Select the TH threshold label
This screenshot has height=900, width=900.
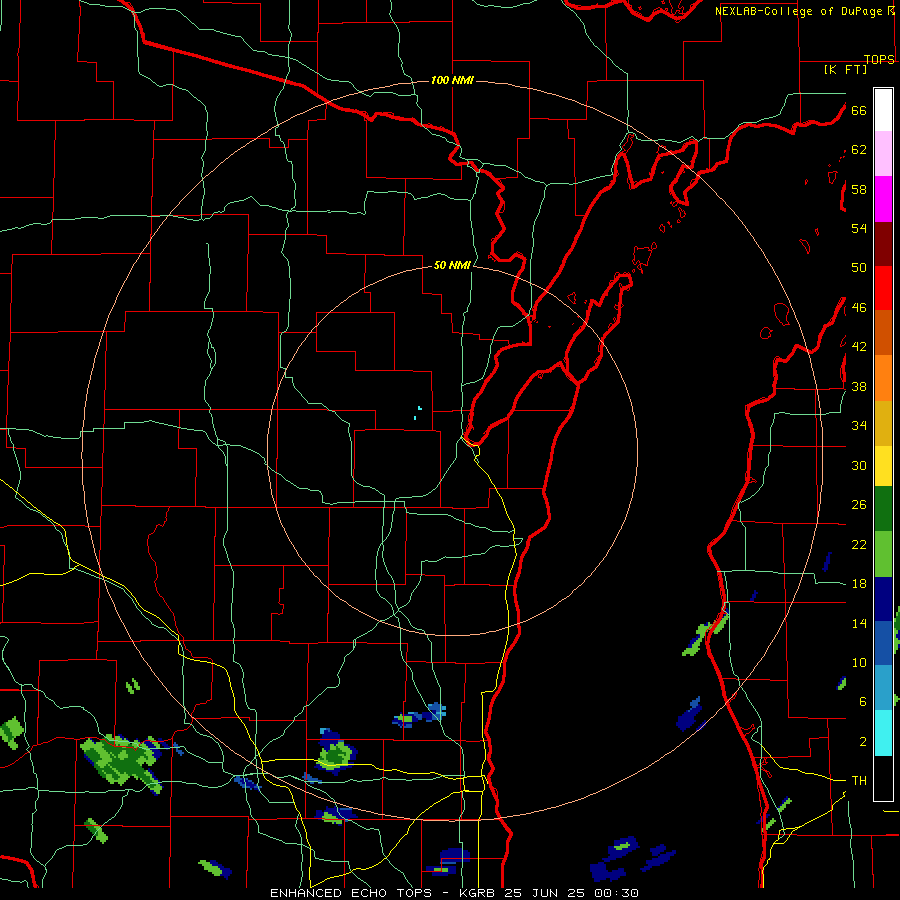pyautogui.click(x=859, y=781)
